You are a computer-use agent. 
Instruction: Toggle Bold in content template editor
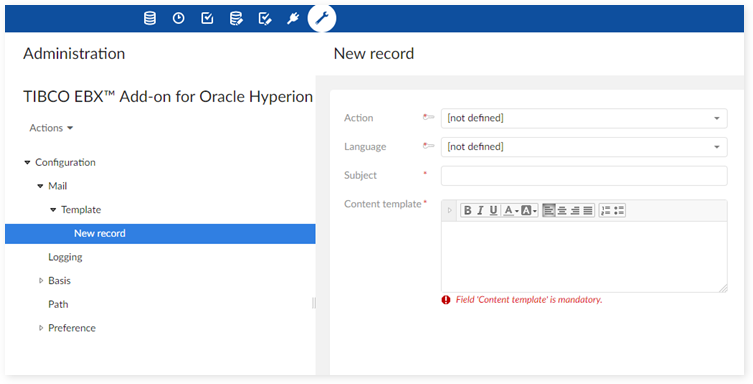(x=467, y=210)
